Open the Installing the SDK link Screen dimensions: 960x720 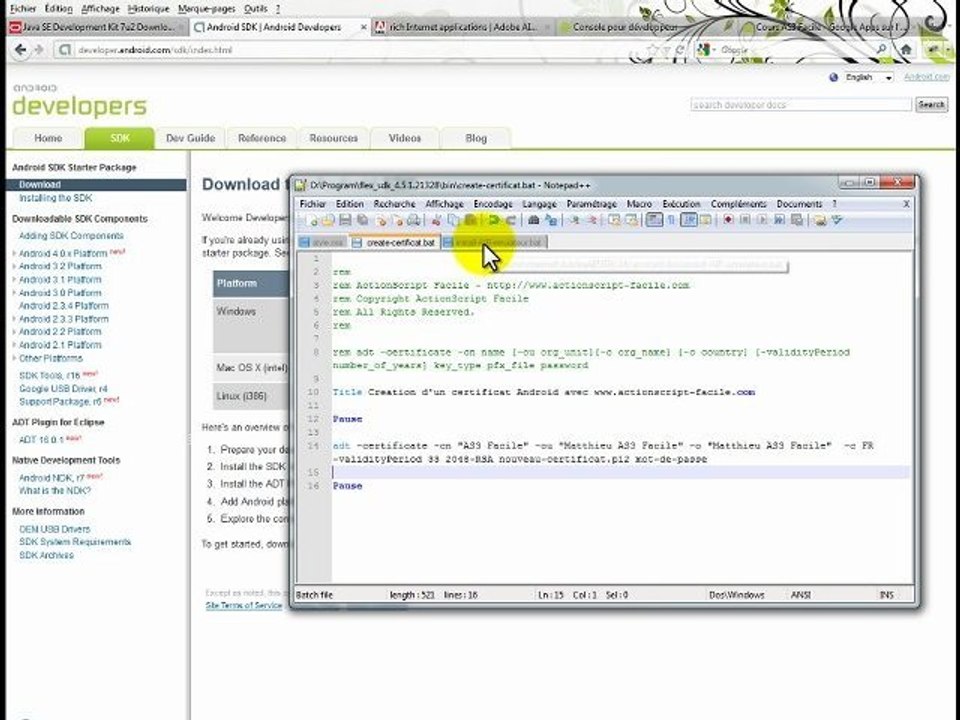coord(55,198)
